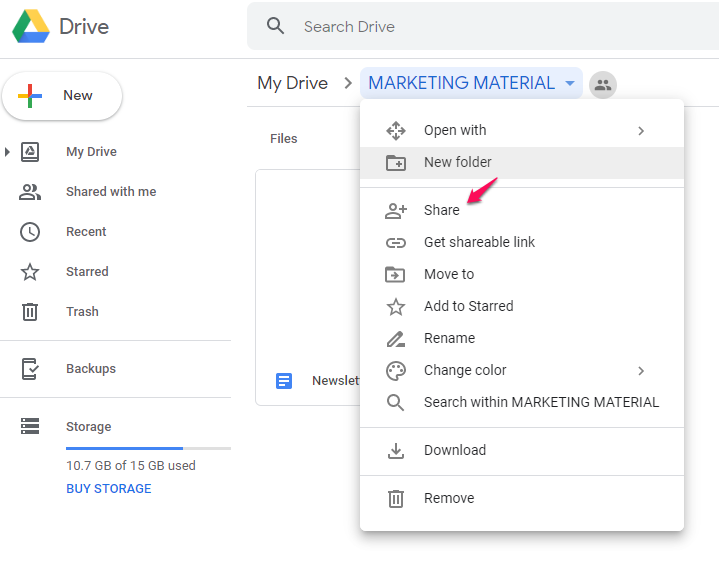719x562 pixels.
Task: Click the New folder icon
Action: [x=396, y=163]
